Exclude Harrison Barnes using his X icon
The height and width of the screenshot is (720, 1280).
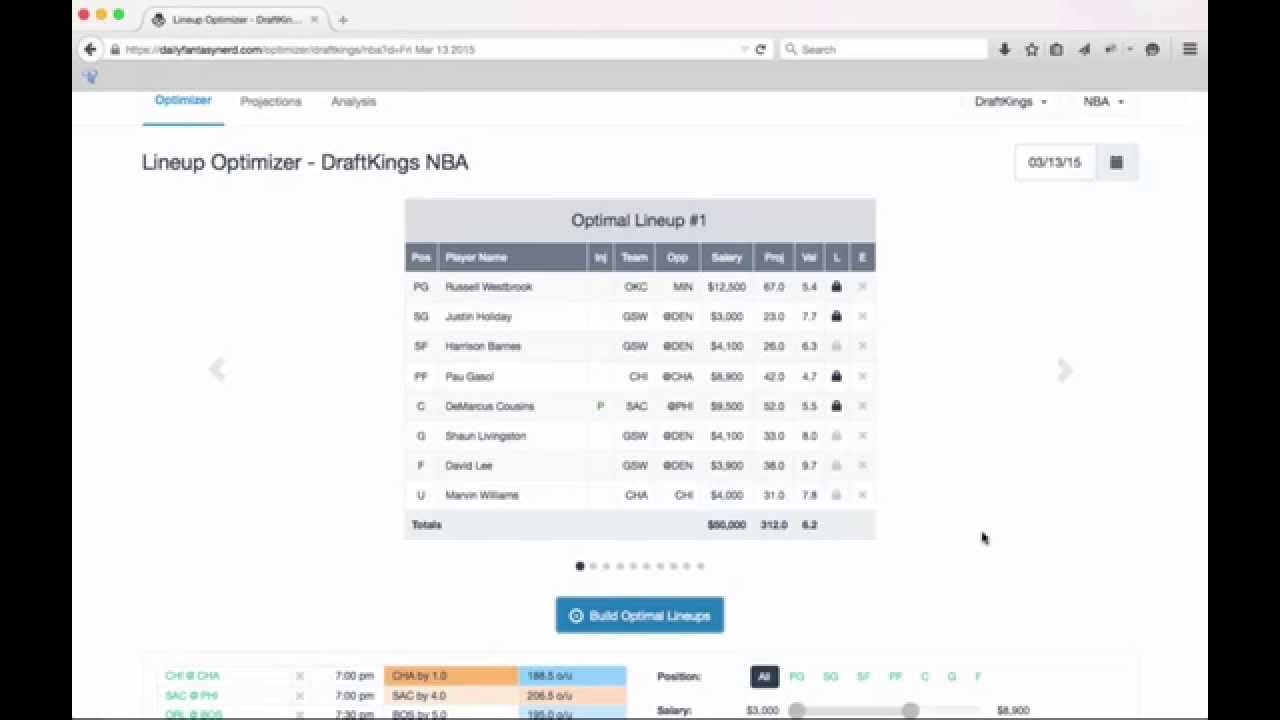[862, 346]
